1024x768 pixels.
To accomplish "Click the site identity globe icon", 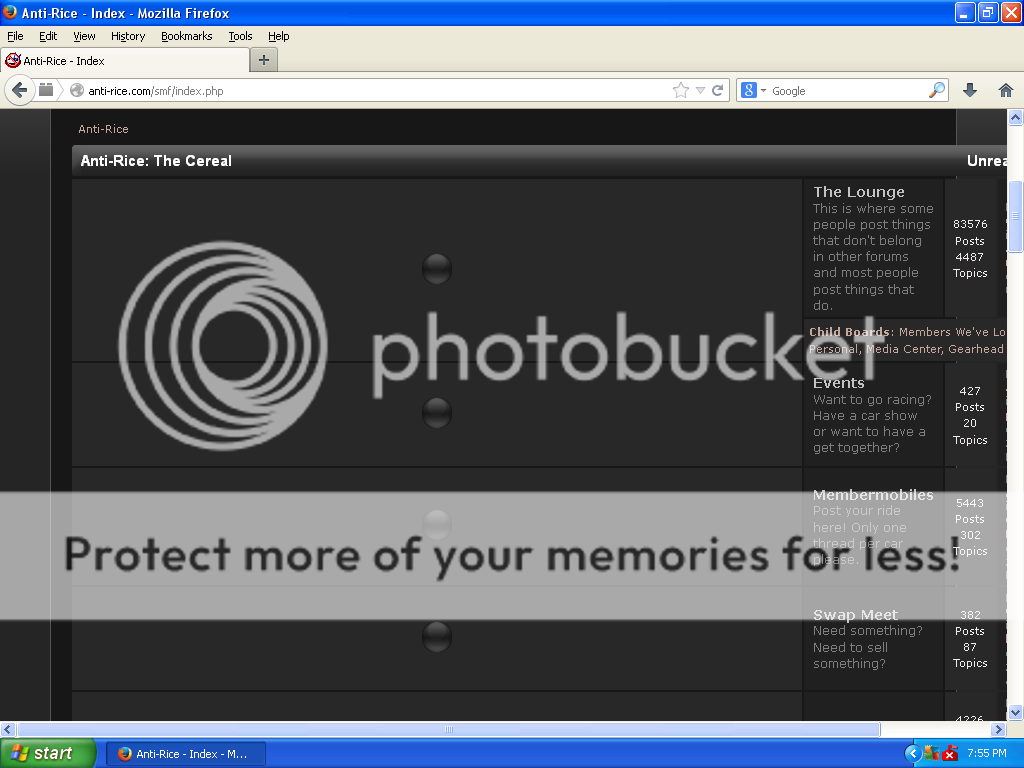I will tap(77, 91).
